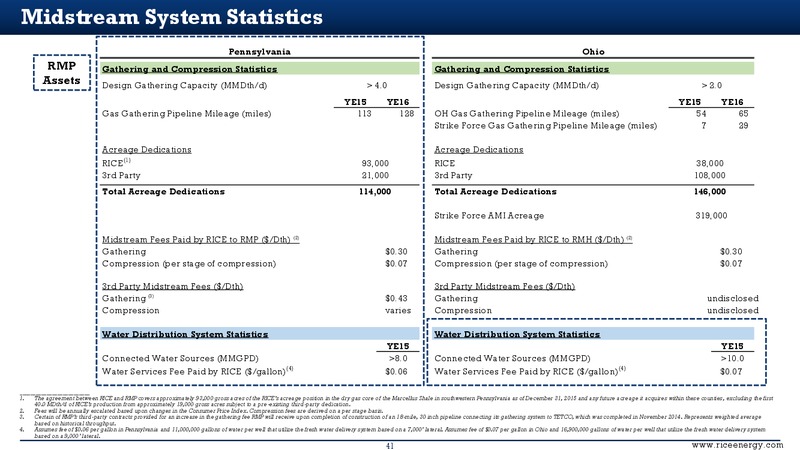This screenshot has width=800, height=450.
Task: Select the Pennsylvania design capacity value "> 4.0"
Action: pos(377,85)
